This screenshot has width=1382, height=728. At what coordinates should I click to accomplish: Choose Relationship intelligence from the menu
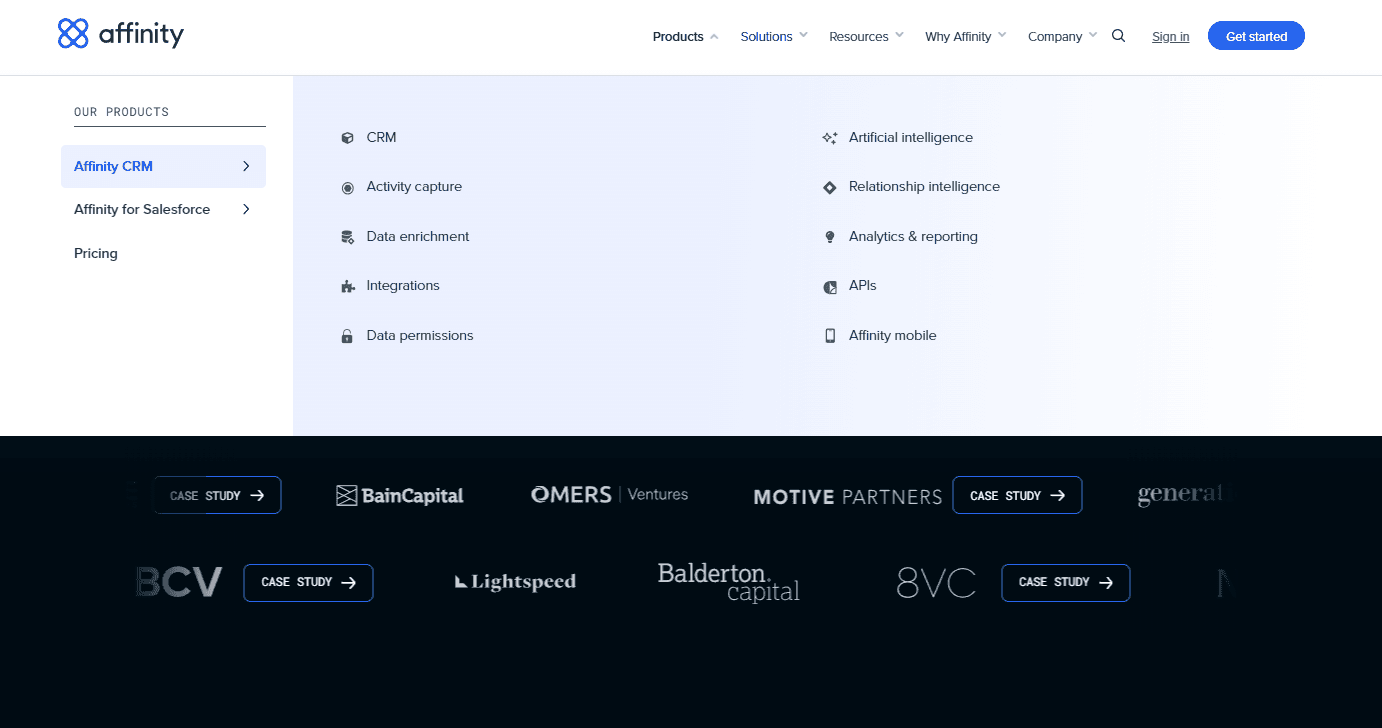pos(924,187)
